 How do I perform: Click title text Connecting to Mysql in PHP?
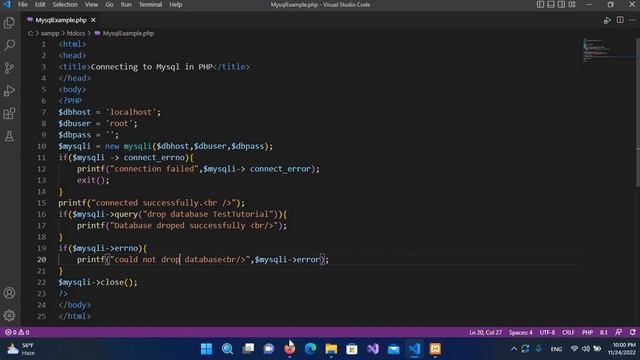click(152, 67)
